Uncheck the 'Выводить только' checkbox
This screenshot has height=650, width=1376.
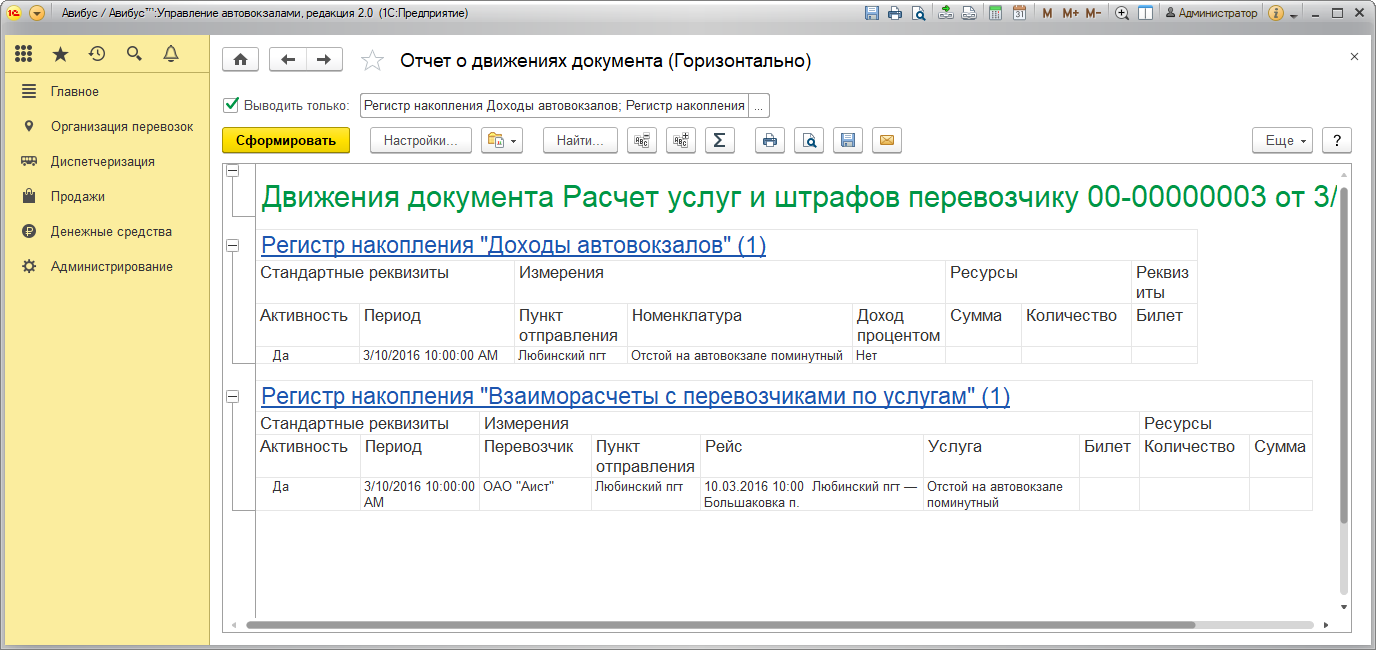pos(231,105)
